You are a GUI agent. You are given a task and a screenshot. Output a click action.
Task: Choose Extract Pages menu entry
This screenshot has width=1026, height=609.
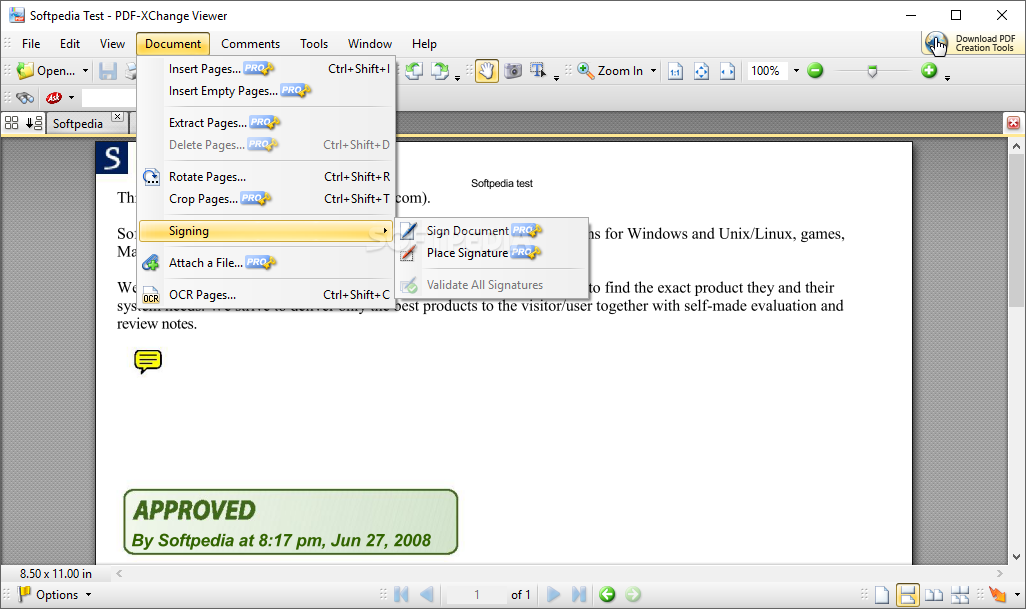266,123
